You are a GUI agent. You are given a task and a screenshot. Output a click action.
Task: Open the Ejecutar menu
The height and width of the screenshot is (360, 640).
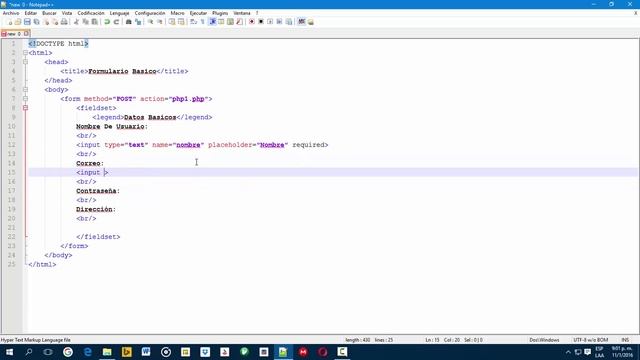[198, 13]
